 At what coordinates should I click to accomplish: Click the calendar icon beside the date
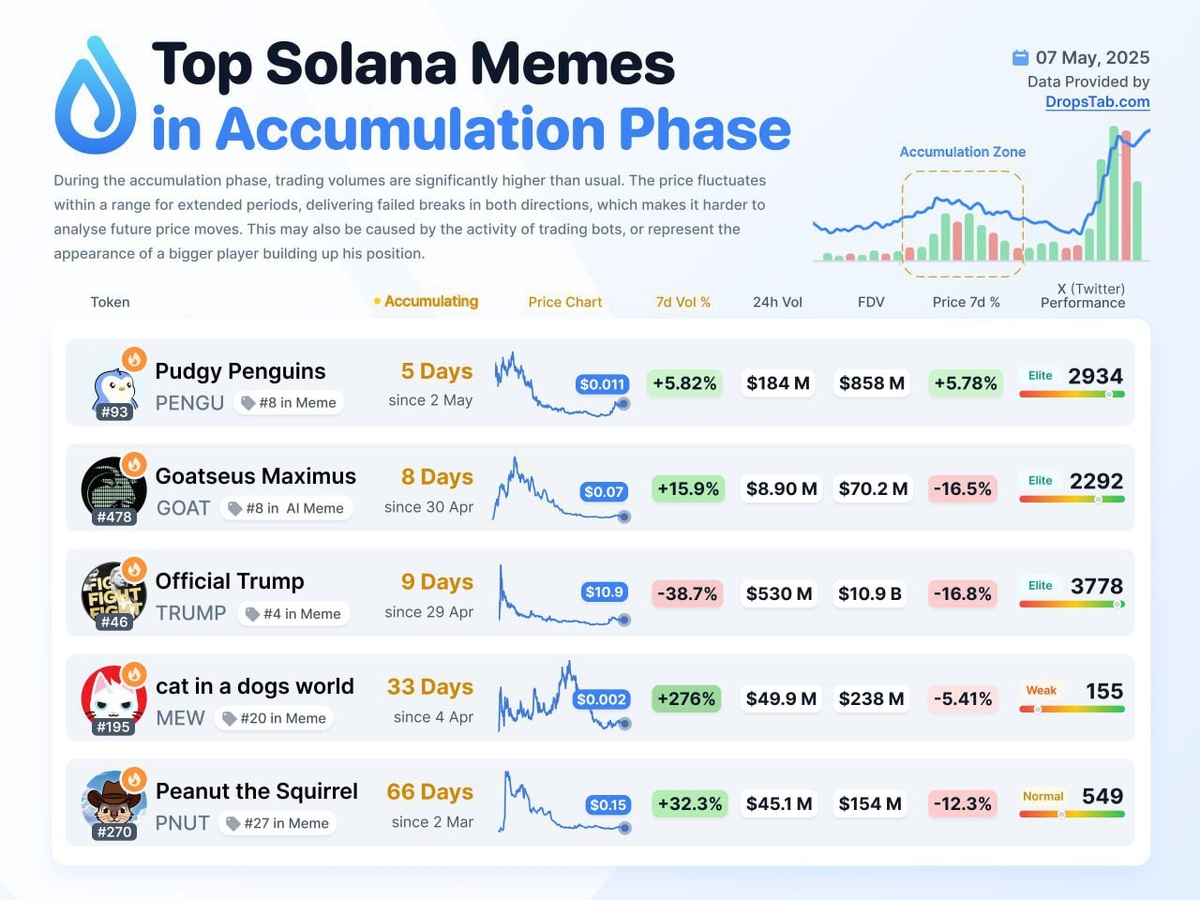coord(1020,57)
